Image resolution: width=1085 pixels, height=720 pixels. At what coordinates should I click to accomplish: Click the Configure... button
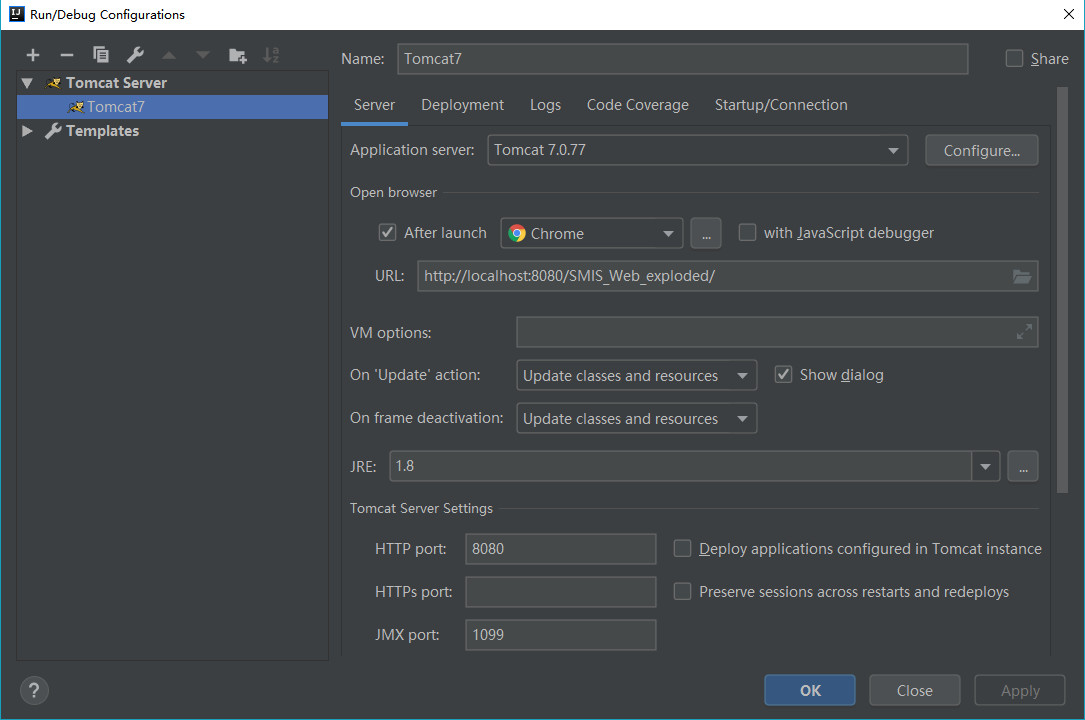pos(981,150)
